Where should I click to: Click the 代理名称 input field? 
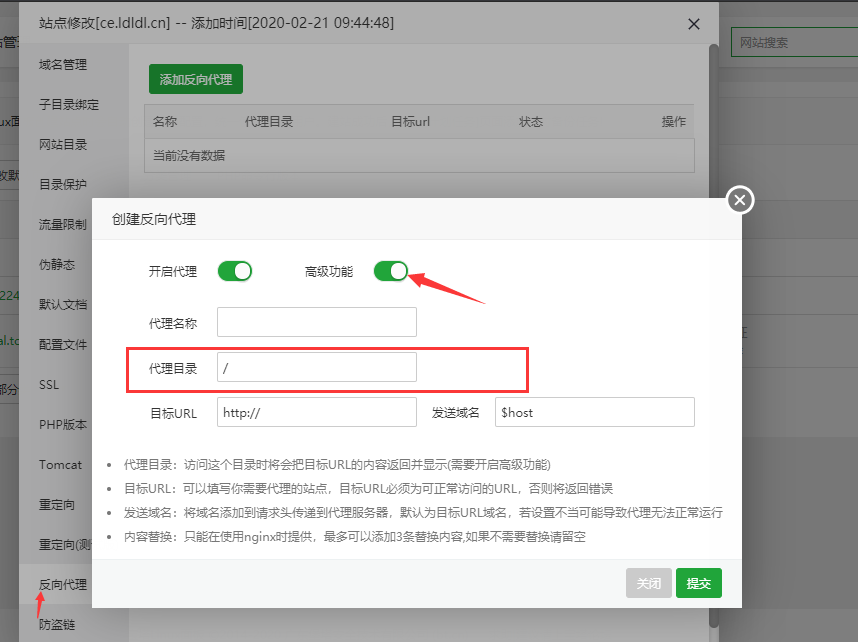pos(316,322)
